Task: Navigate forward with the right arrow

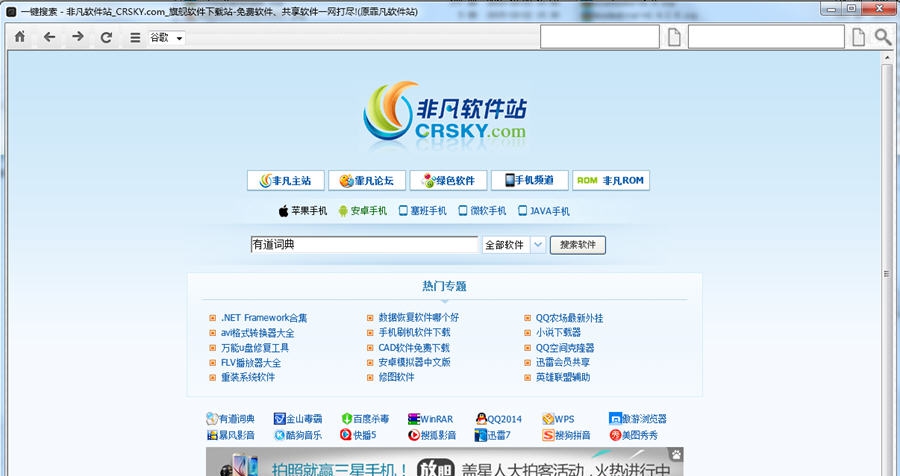Action: (77, 37)
